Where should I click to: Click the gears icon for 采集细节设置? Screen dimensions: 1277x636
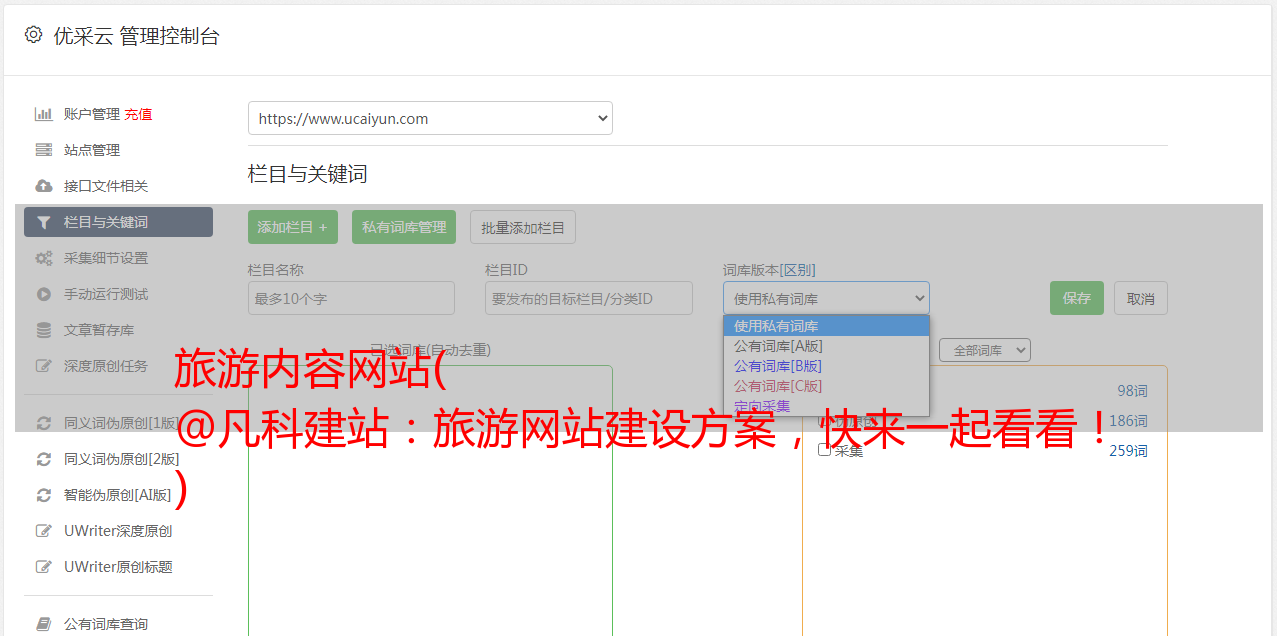click(x=44, y=258)
